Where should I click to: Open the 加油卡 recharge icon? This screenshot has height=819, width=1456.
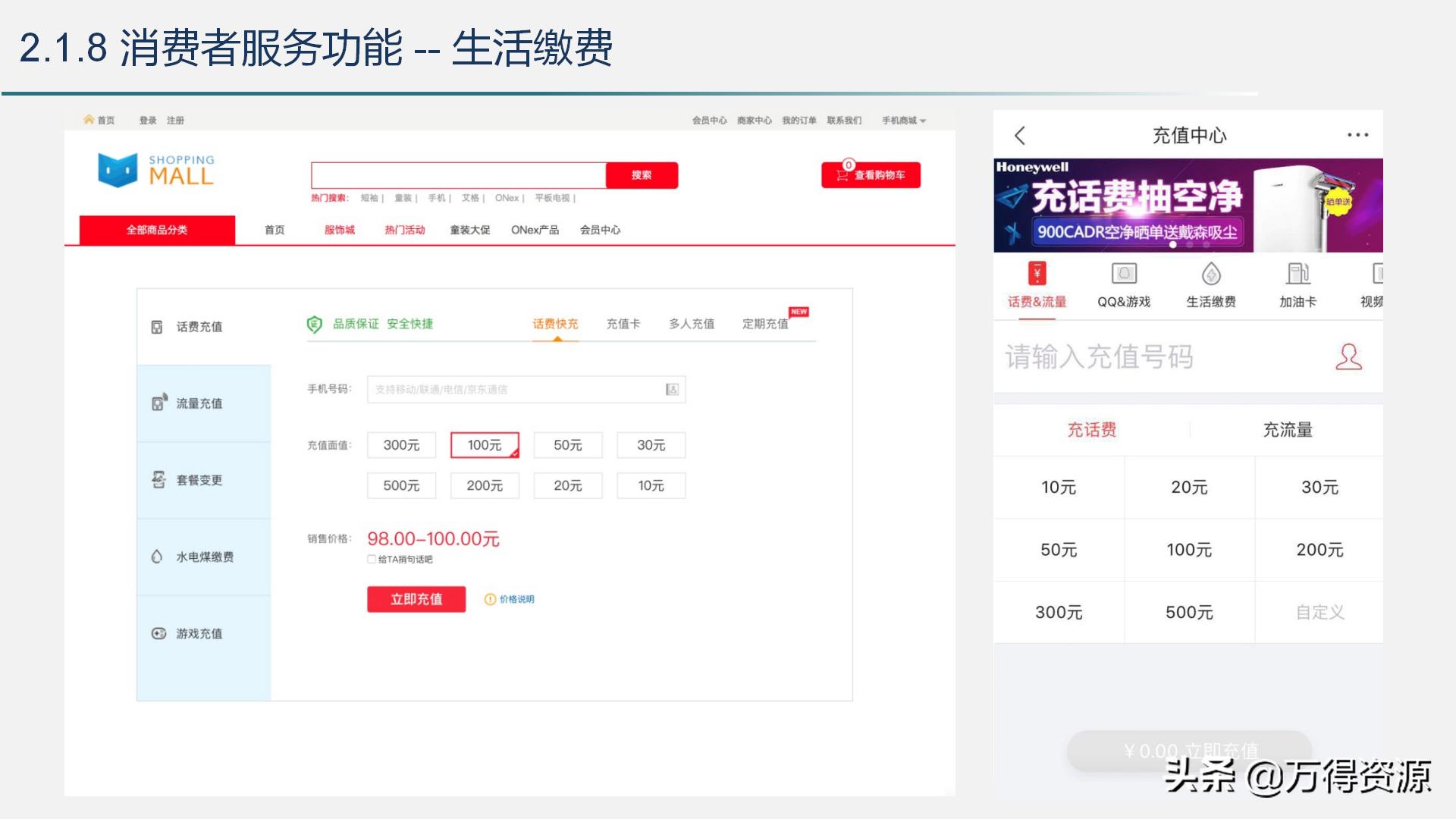pyautogui.click(x=1298, y=284)
